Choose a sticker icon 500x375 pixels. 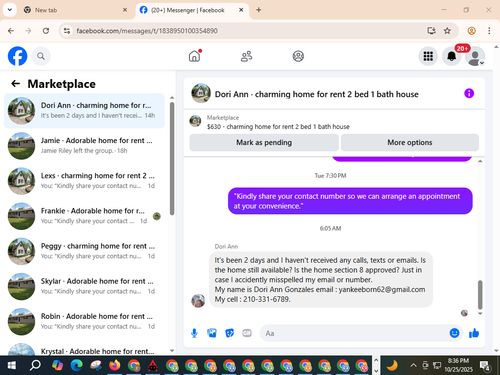tap(229, 333)
